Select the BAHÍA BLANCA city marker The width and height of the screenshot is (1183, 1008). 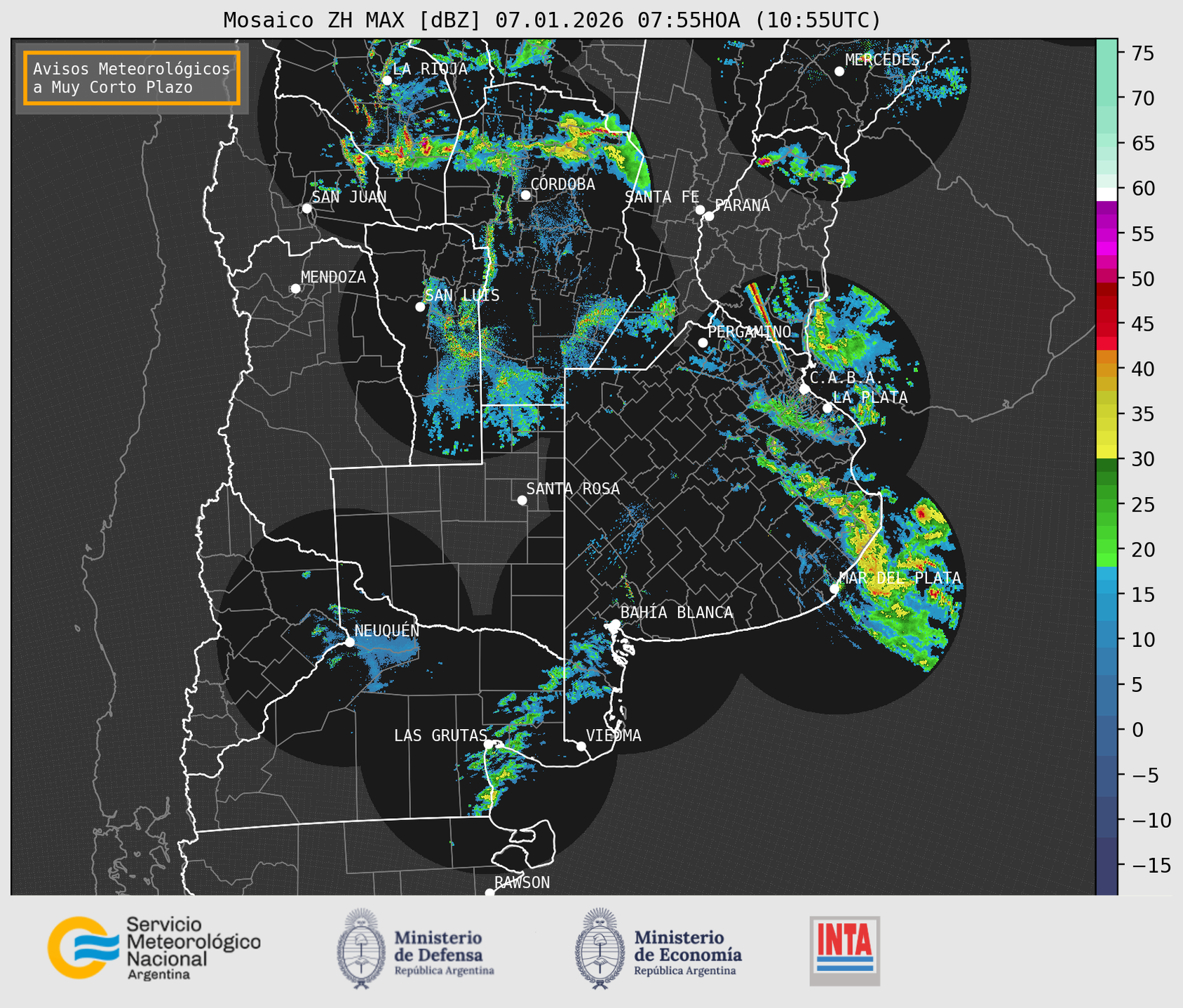615,624
